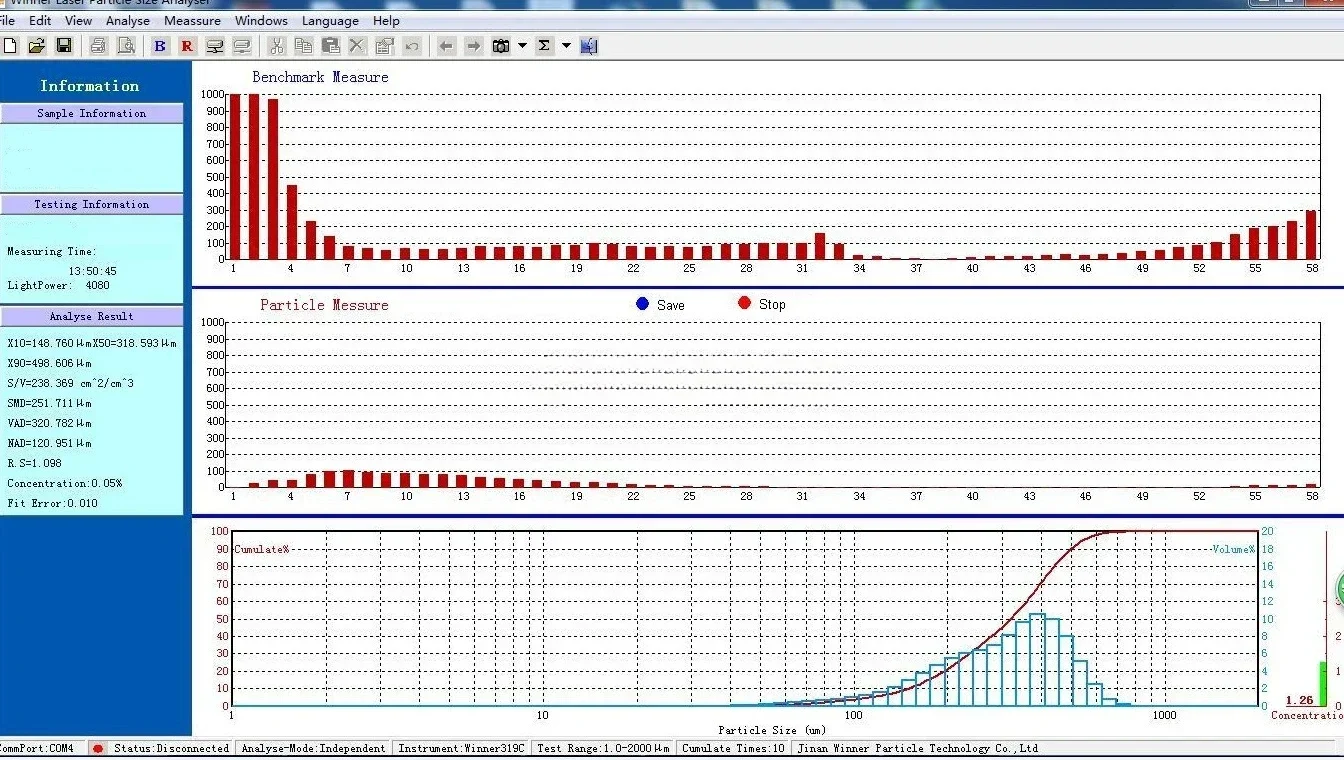Click the Analyse Result header button
This screenshot has height=760, width=1344.
click(92, 316)
